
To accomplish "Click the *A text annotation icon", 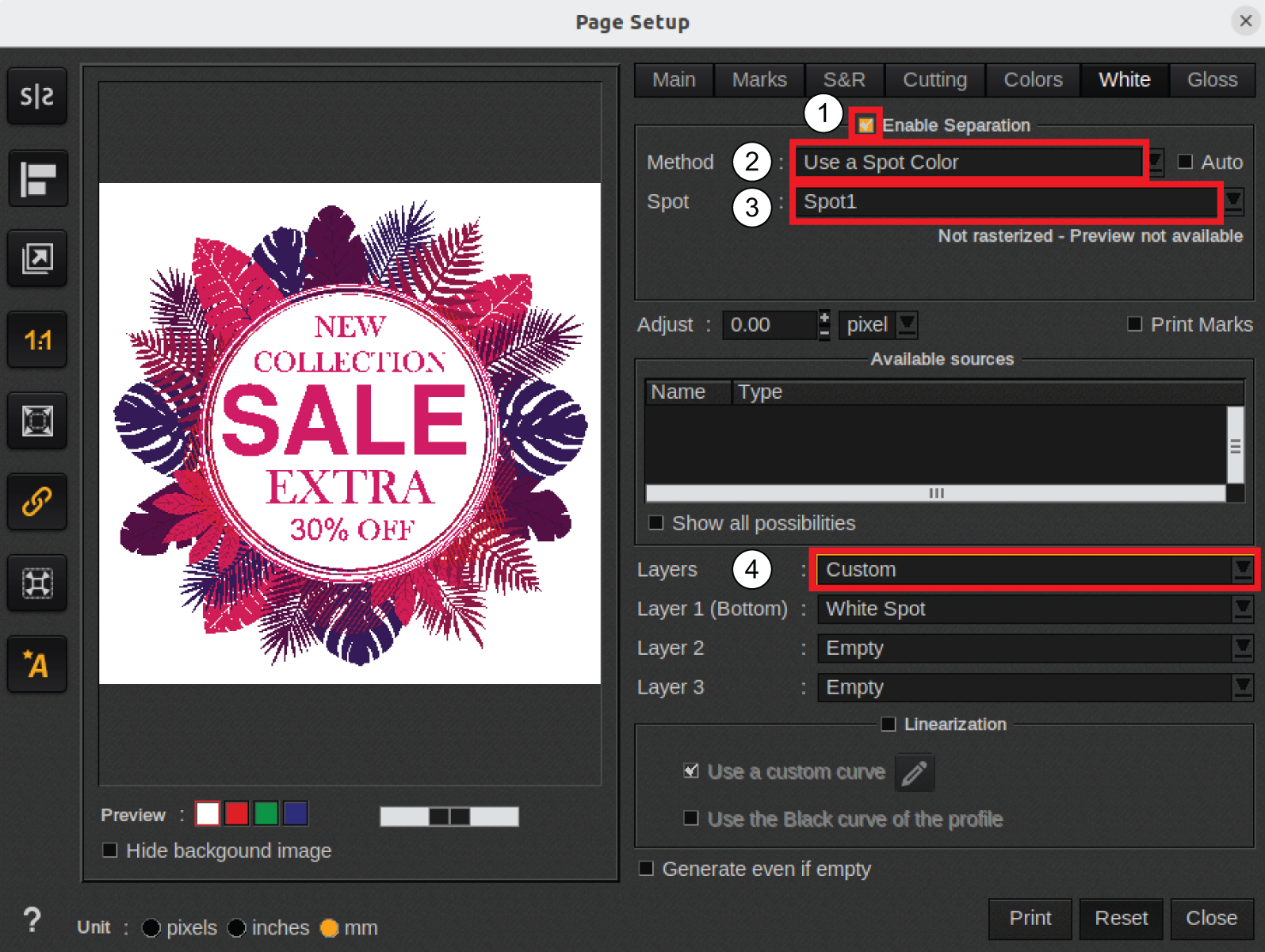I will tap(37, 664).
